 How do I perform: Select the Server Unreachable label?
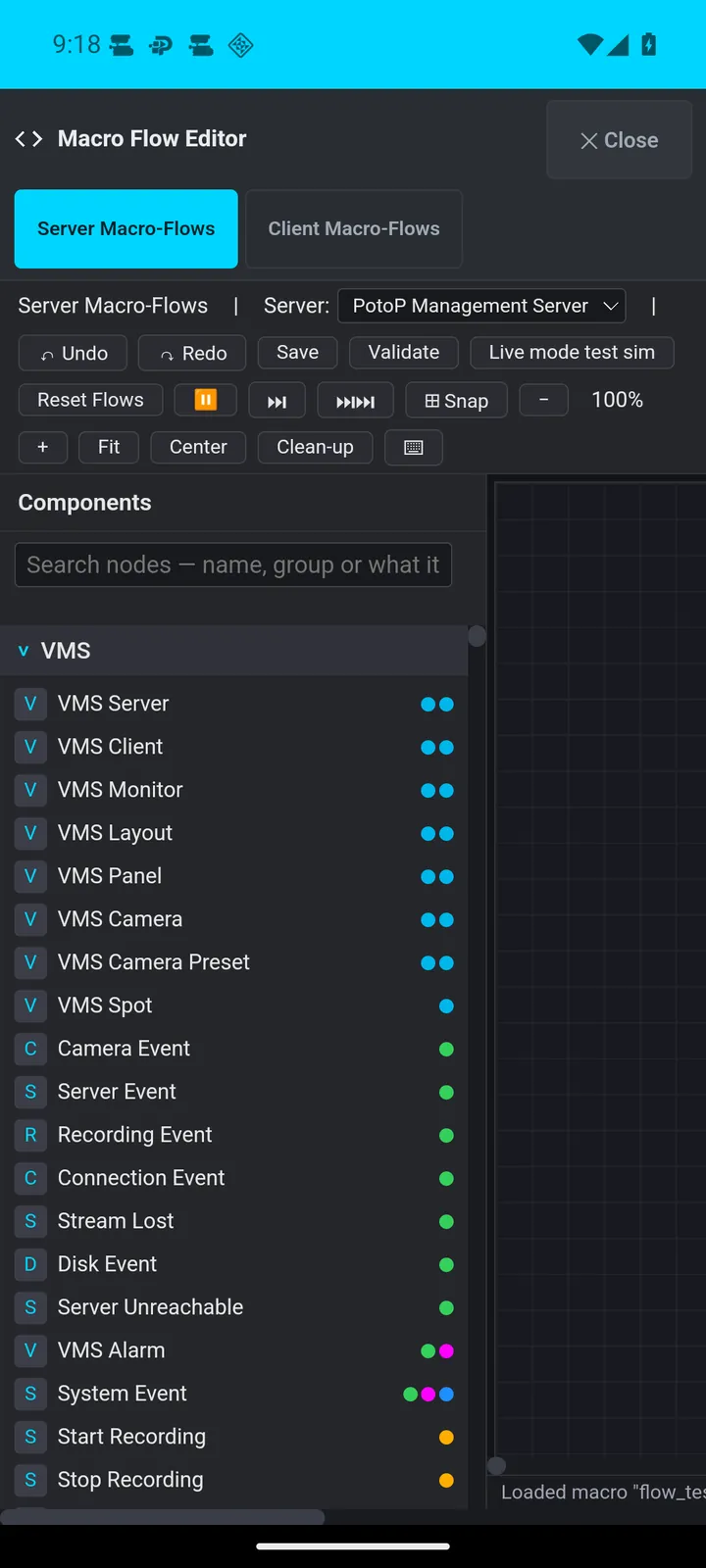(151, 1307)
